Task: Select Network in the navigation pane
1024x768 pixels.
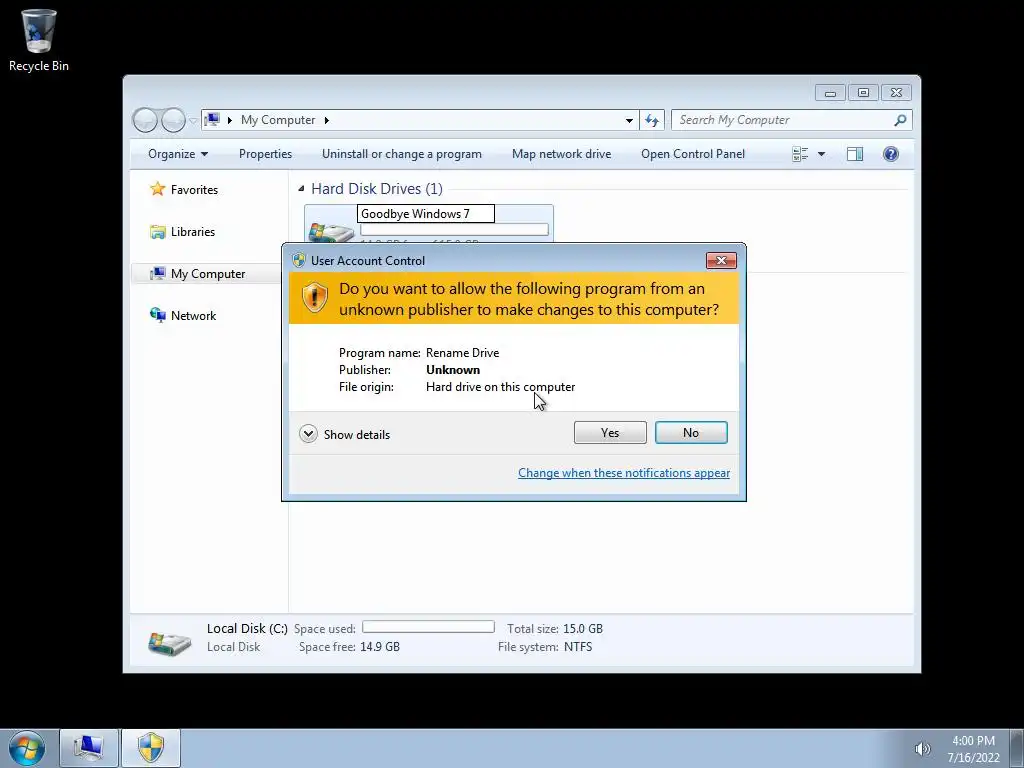Action: pyautogui.click(x=193, y=315)
